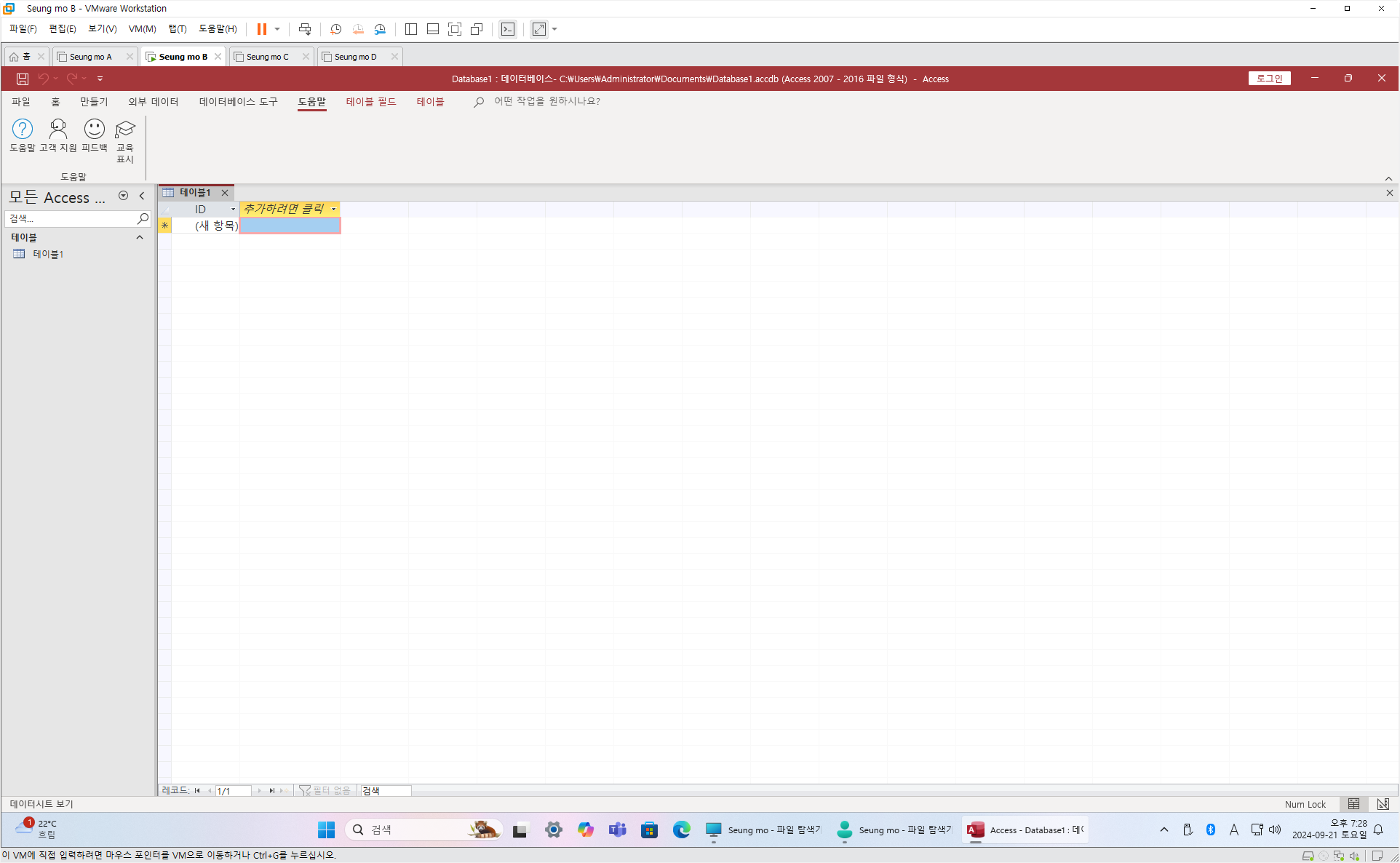Toggle the filter indicator in the record bar
This screenshot has height=863, width=1400.
(325, 790)
